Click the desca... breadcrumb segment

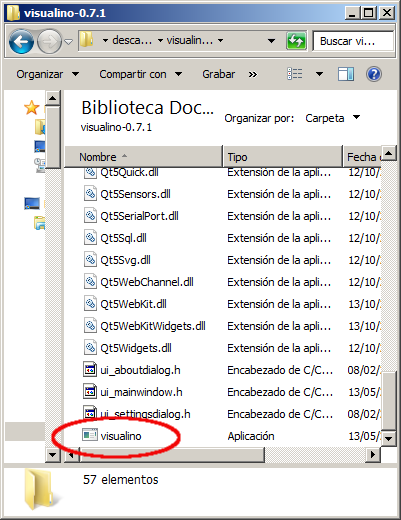[x=132, y=41]
